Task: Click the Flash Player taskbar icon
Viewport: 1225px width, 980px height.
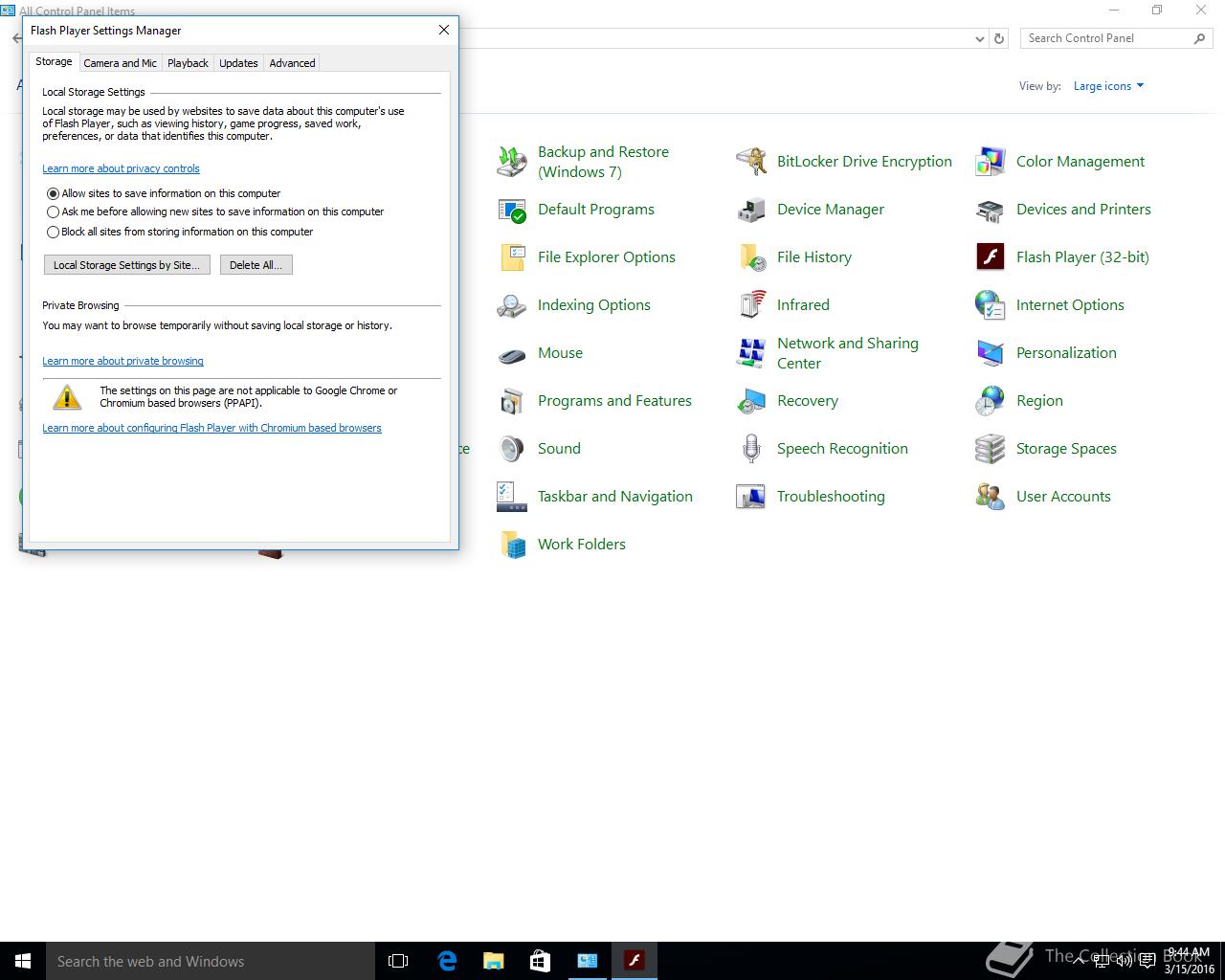Action: [634, 961]
